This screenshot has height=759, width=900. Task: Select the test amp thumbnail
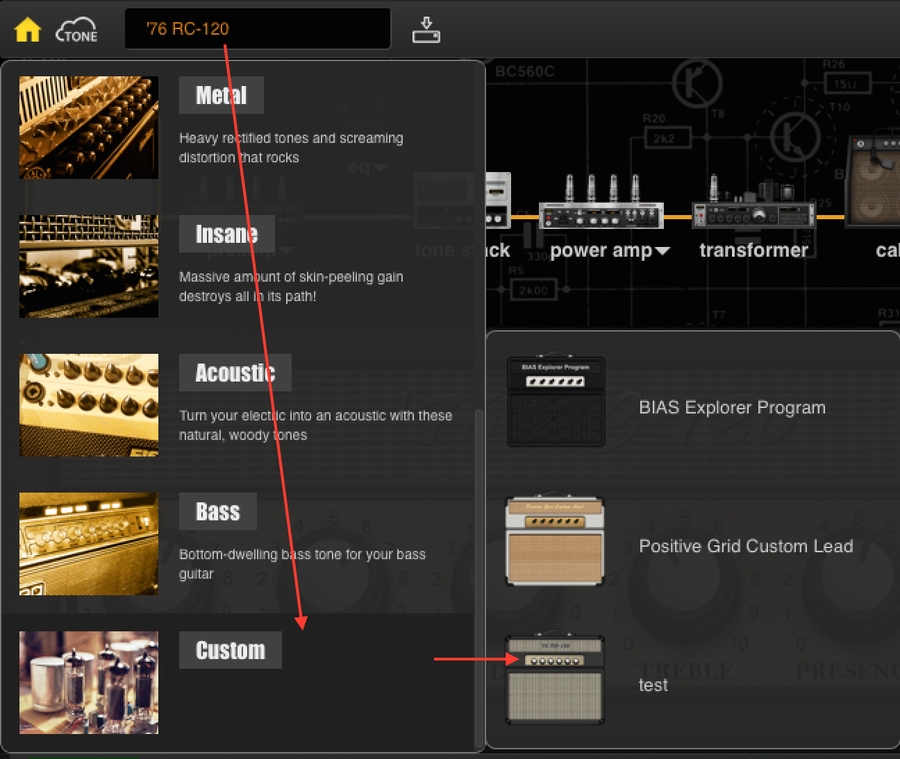pos(555,680)
